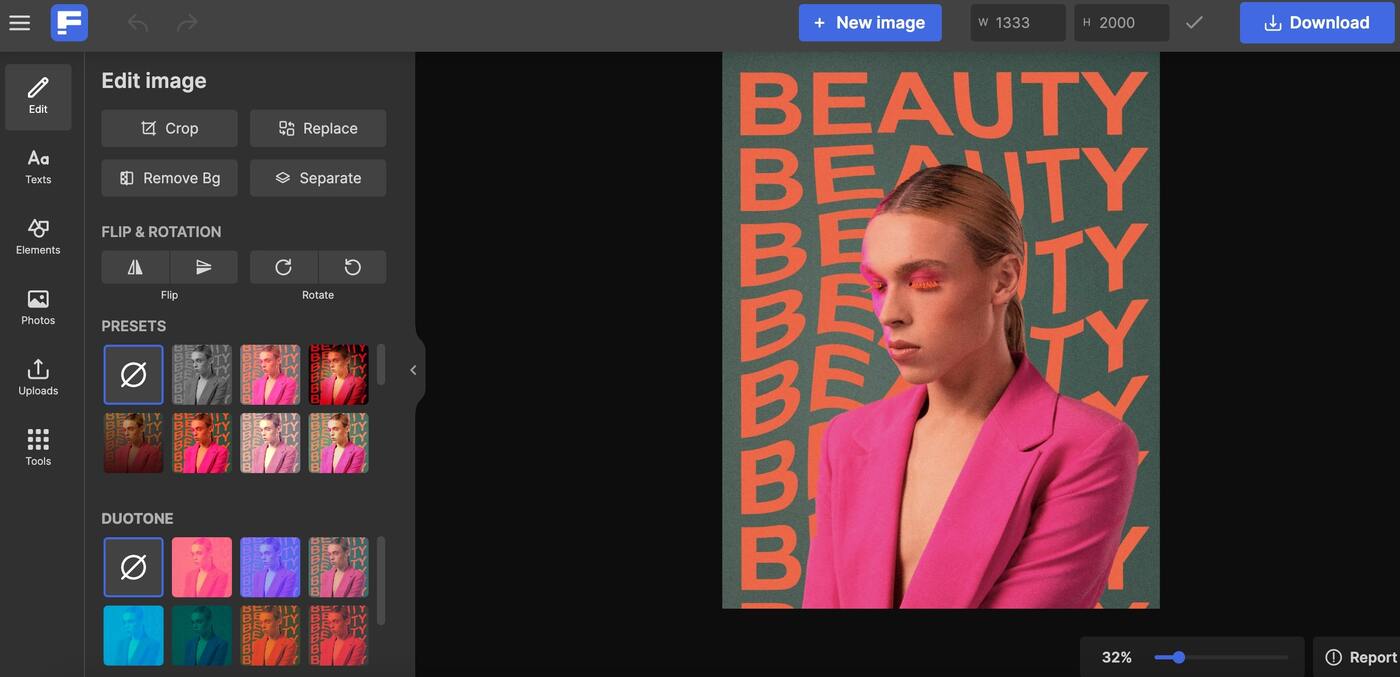This screenshot has height=677, width=1400.
Task: Click the Remove Bg button
Action: click(169, 177)
